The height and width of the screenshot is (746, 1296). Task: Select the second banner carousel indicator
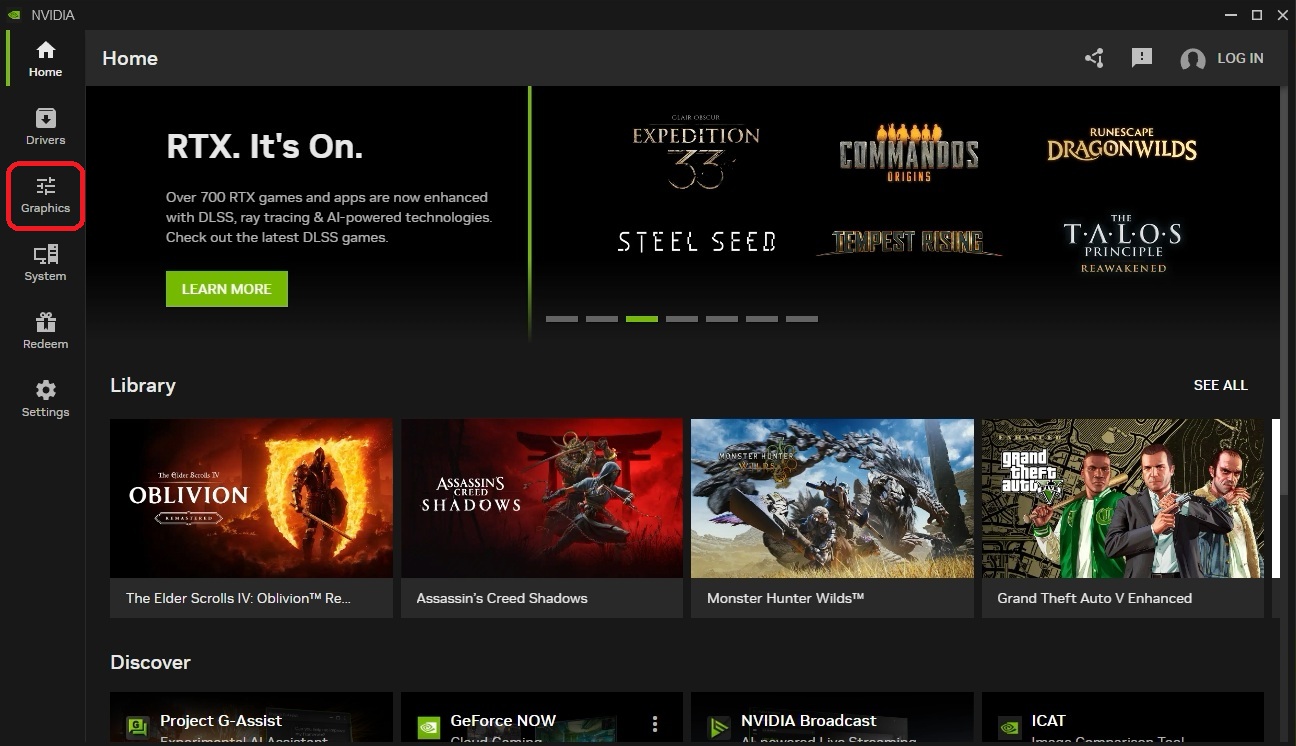click(602, 319)
